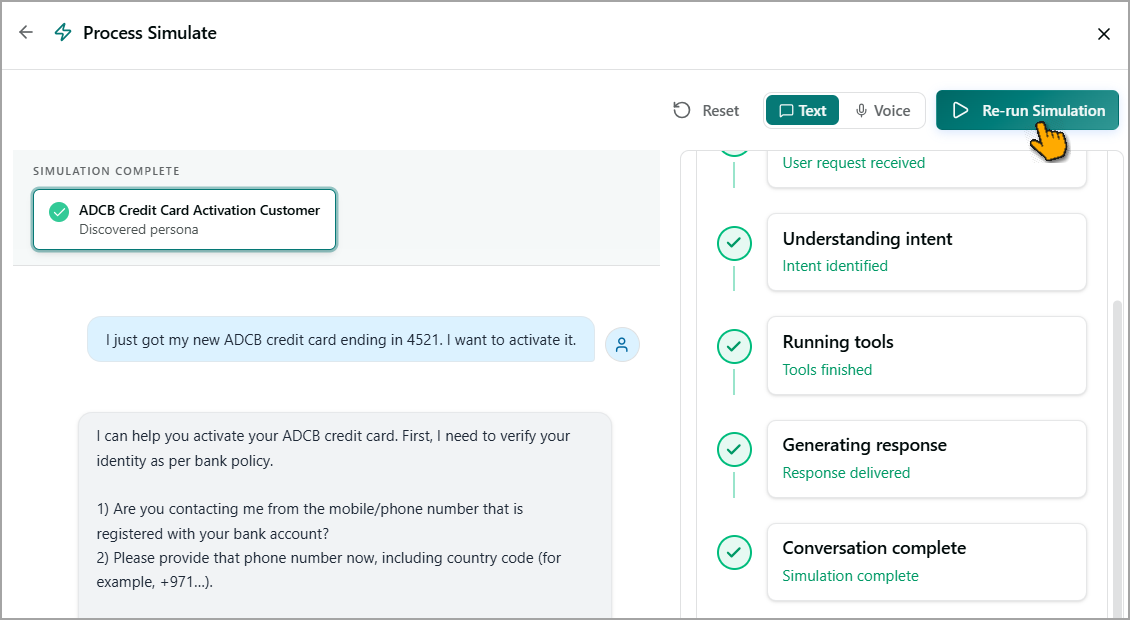Click the assistant's identity verification response
Image resolution: width=1130 pixels, height=620 pixels.
point(344,515)
